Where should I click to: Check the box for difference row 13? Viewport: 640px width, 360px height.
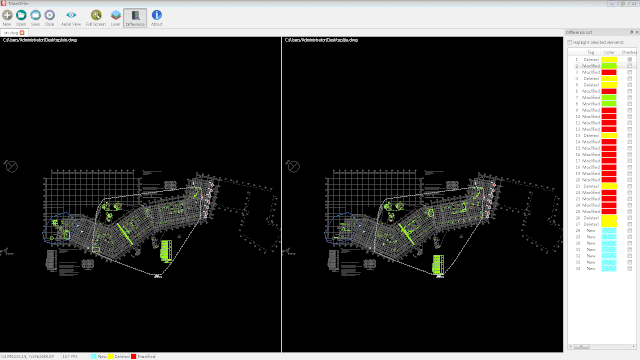[x=630, y=136]
